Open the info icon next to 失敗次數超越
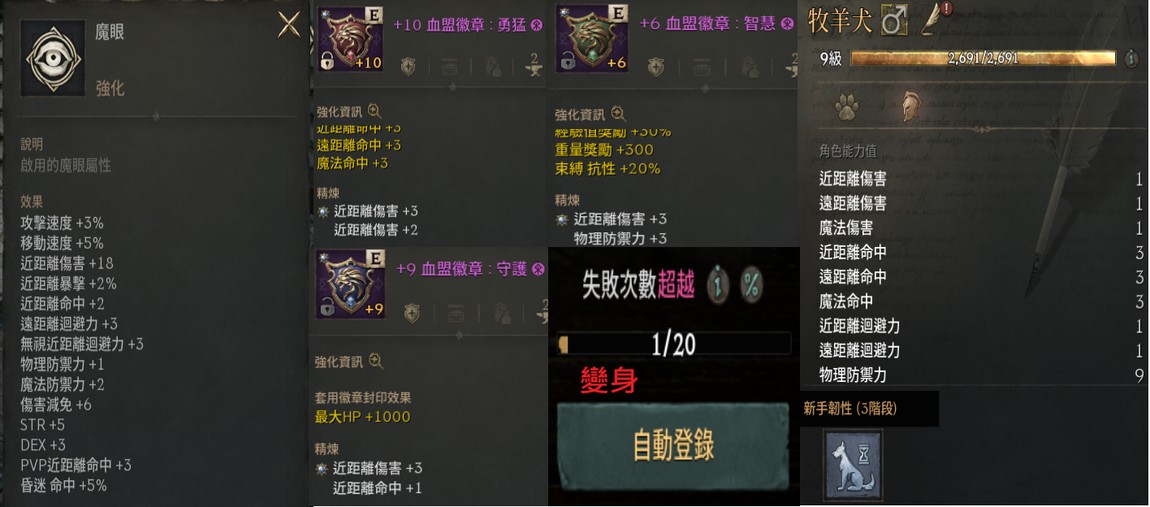 pyautogui.click(x=719, y=285)
